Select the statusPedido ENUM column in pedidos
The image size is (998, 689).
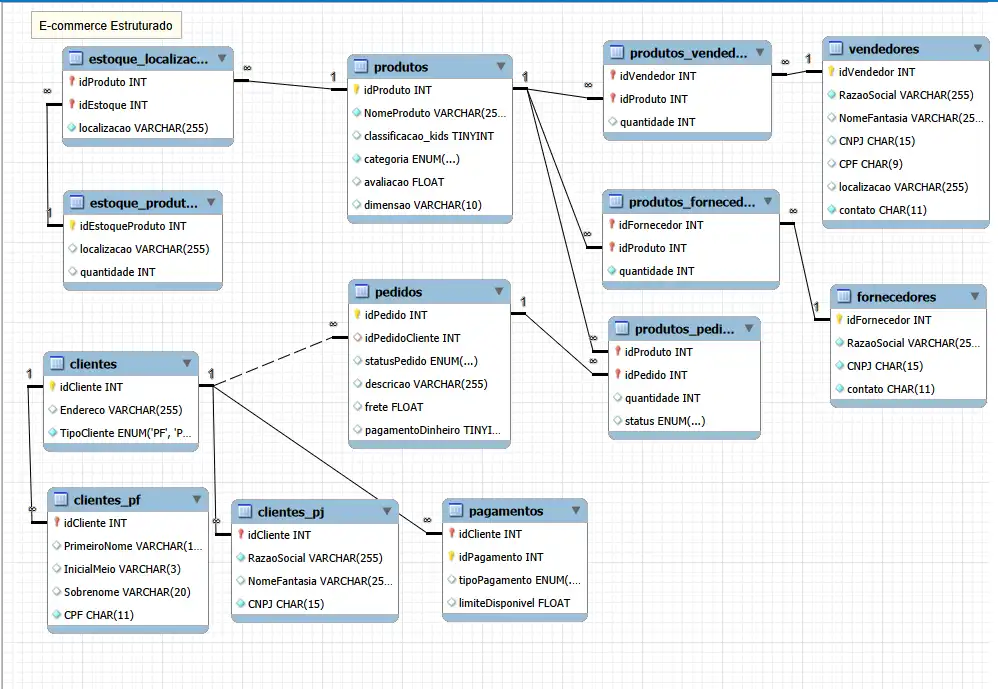coord(414,361)
